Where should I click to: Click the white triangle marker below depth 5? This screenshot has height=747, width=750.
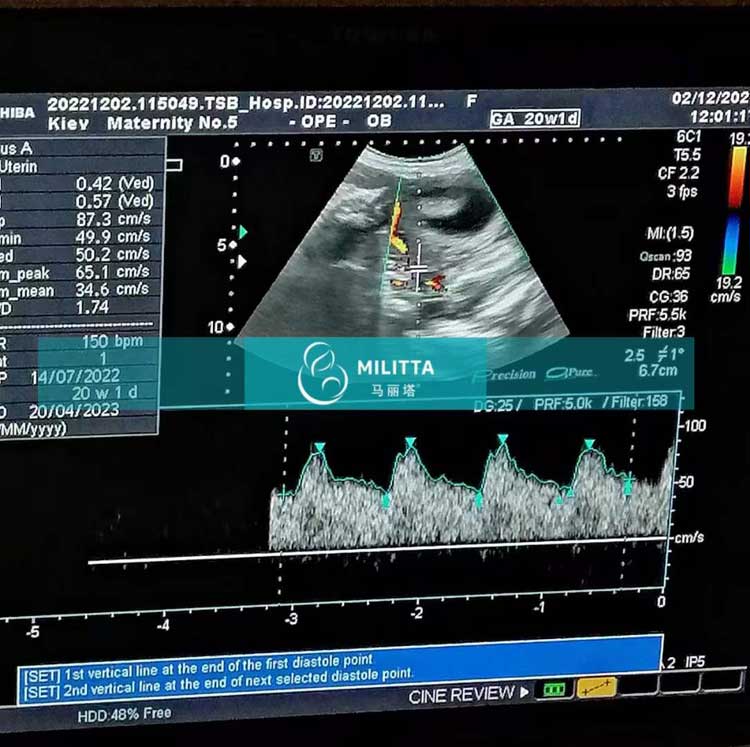click(x=242, y=262)
